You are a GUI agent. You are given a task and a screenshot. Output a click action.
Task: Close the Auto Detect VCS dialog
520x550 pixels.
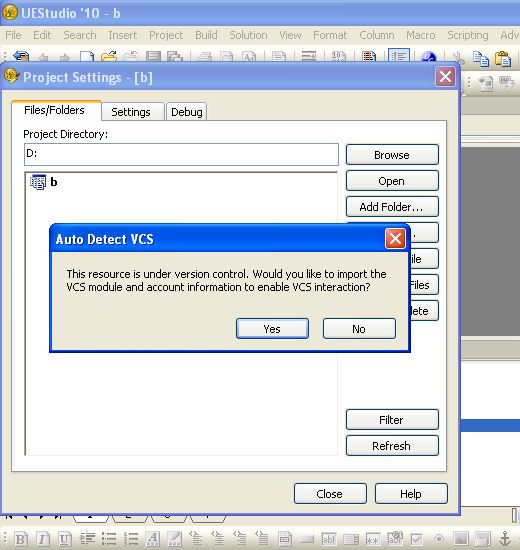395,239
